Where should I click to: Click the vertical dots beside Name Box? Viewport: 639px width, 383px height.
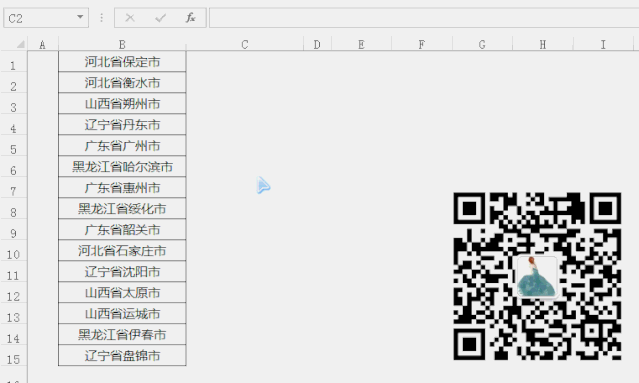(x=101, y=18)
